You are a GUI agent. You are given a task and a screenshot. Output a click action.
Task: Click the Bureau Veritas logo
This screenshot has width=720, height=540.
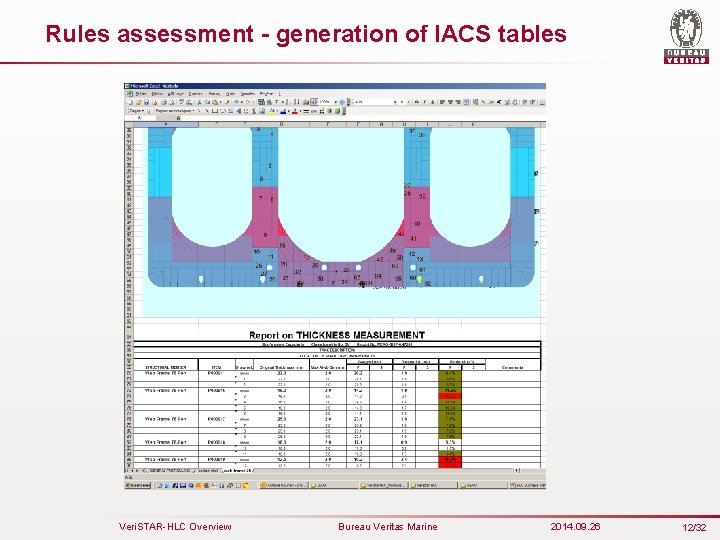pyautogui.click(x=686, y=36)
